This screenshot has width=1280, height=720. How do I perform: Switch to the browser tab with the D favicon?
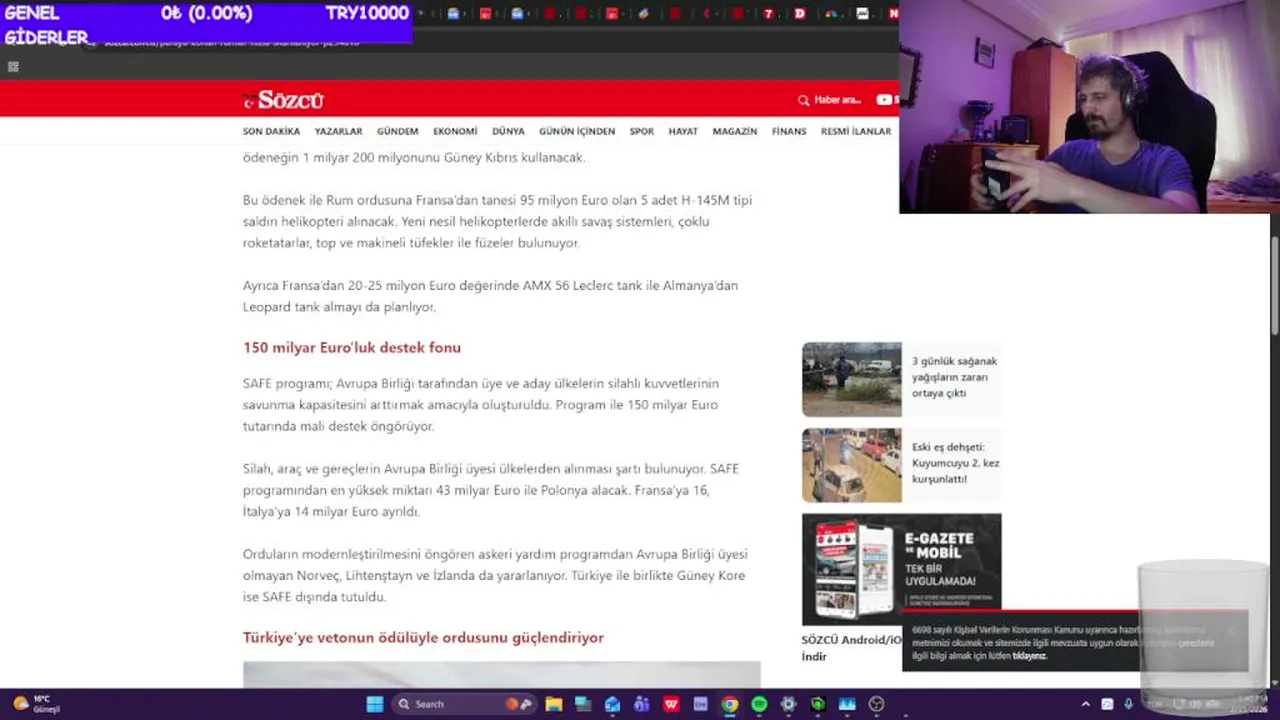(x=799, y=14)
